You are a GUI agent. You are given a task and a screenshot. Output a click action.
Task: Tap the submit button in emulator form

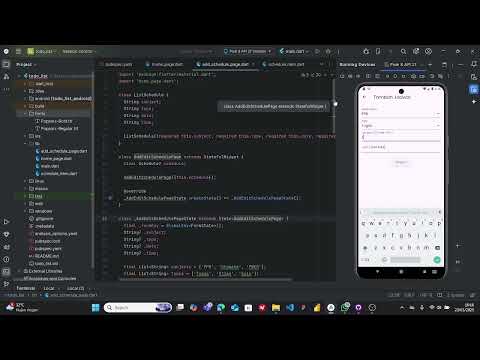coord(401,163)
